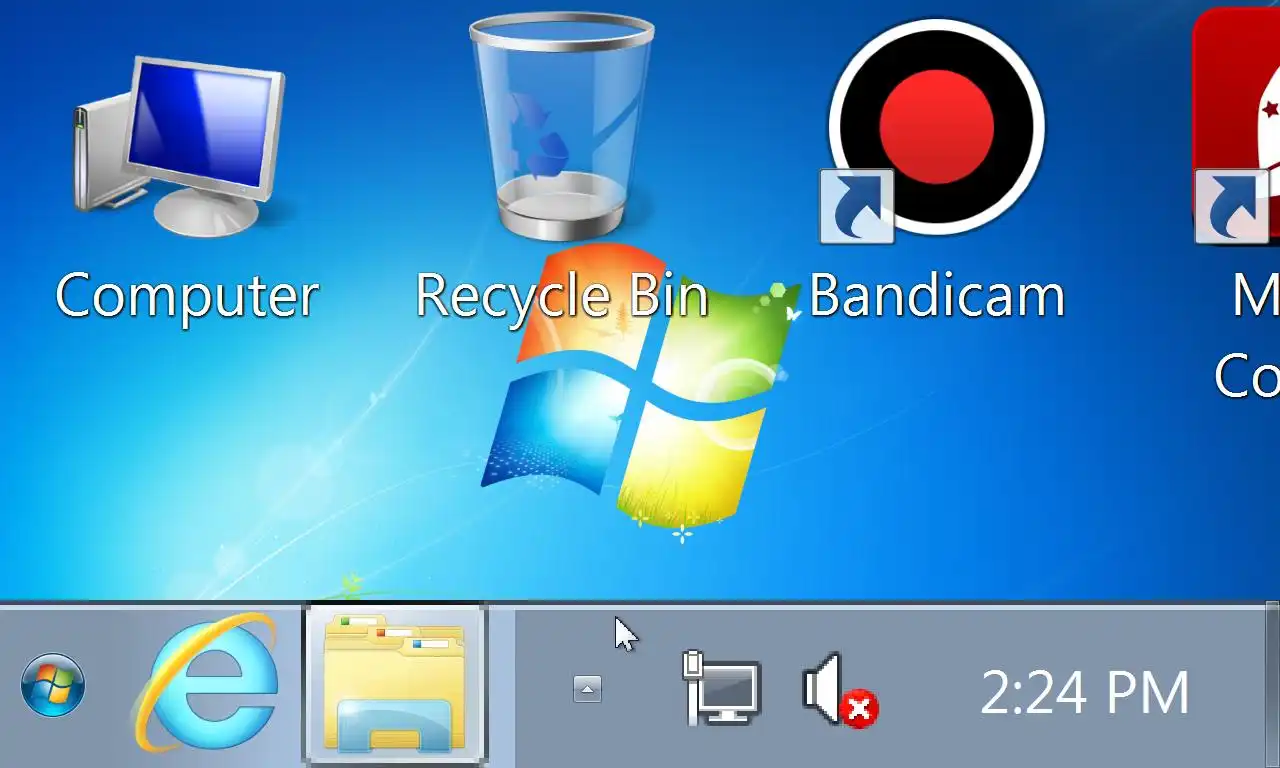This screenshot has width=1280, height=768.
Task: Open the clock showing 2:24 PM
Action: point(1085,692)
